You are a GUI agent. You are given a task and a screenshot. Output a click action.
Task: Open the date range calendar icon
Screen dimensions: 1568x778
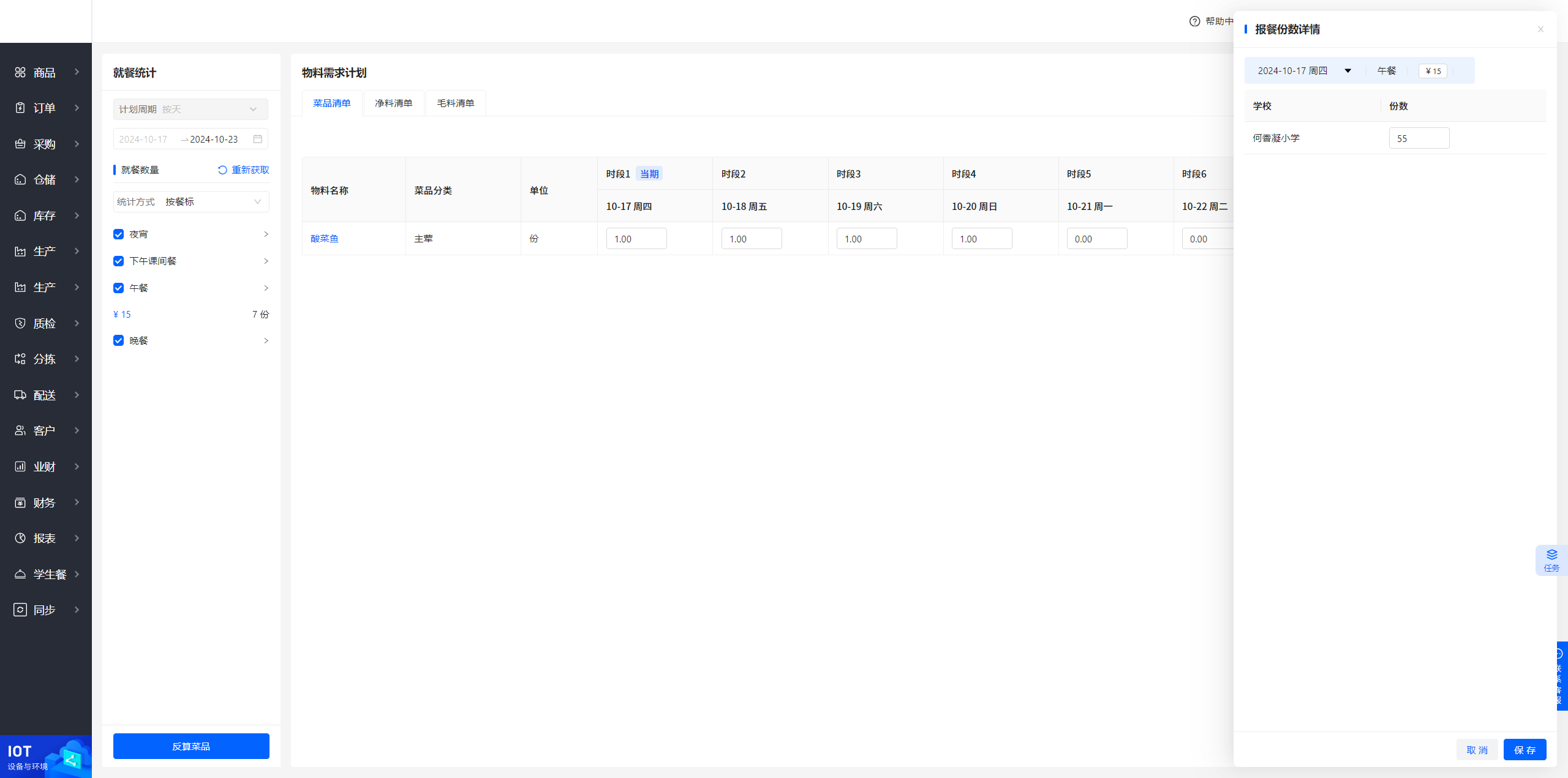[x=258, y=139]
